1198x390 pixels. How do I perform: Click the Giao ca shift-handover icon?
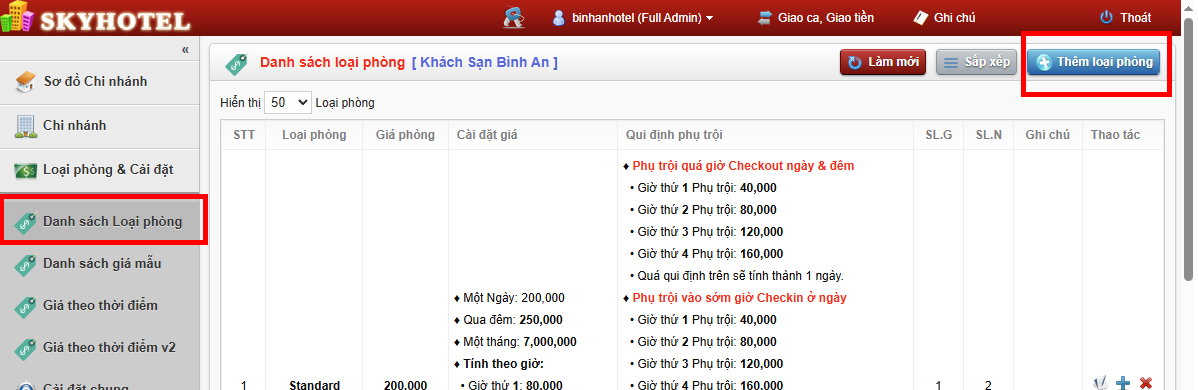pos(765,18)
